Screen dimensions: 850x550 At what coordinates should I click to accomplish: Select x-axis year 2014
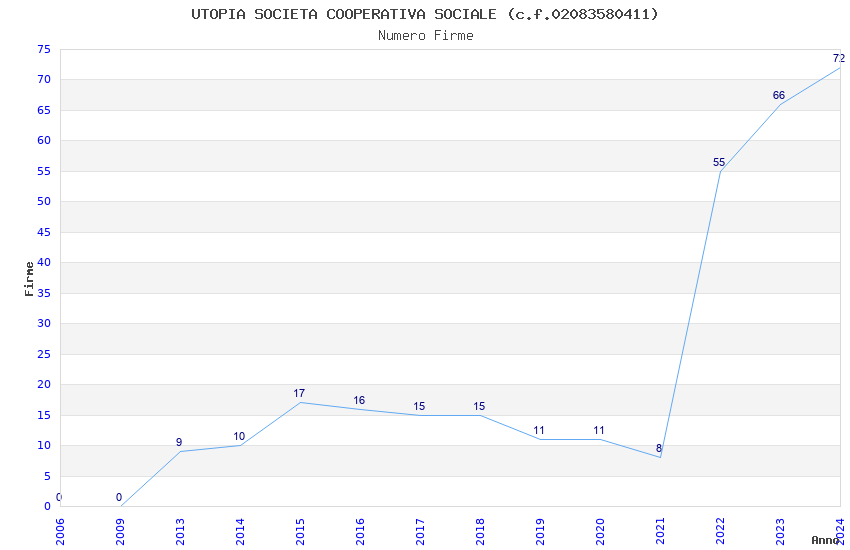240,532
